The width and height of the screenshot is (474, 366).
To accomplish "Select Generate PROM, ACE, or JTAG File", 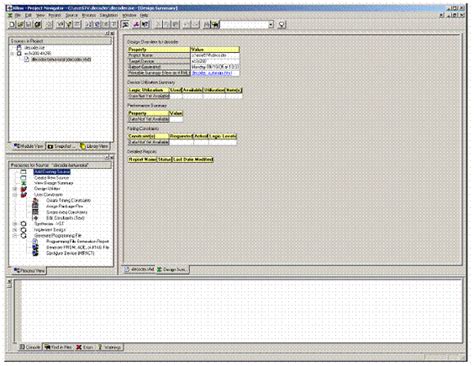I will (x=77, y=247).
